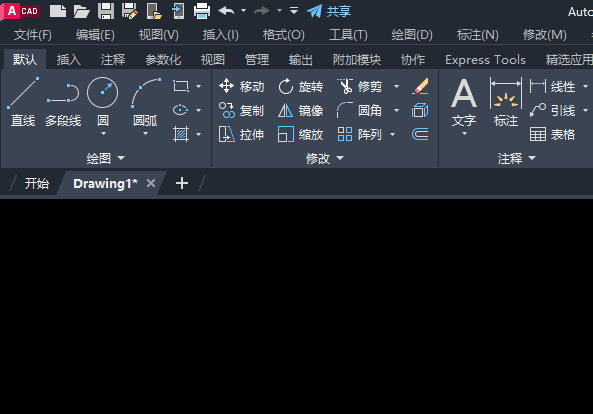This screenshot has height=414, width=593.
Task: Switch to the 默认 ribbon tab
Action: pyautogui.click(x=25, y=59)
